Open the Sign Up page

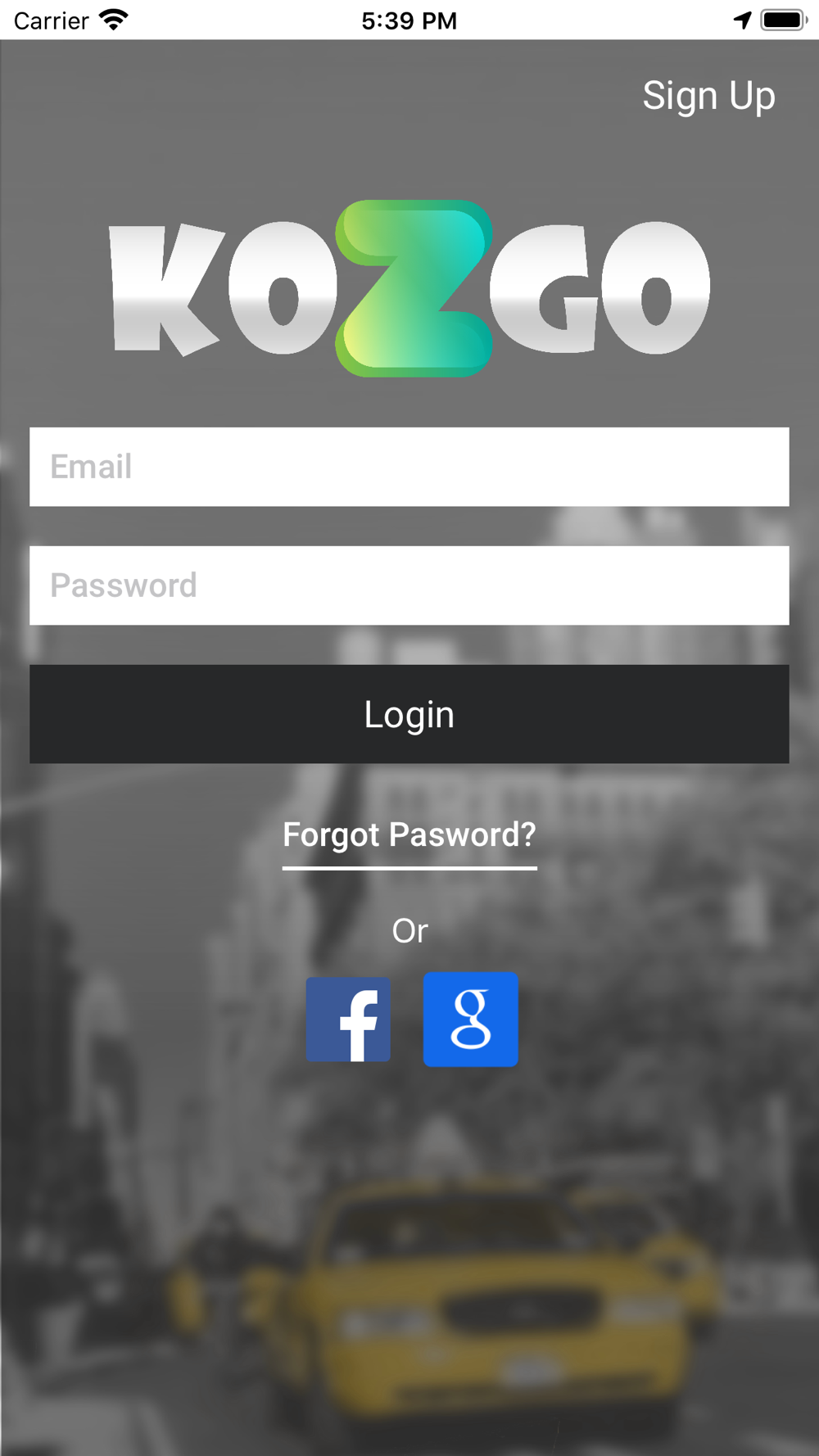[x=708, y=96]
